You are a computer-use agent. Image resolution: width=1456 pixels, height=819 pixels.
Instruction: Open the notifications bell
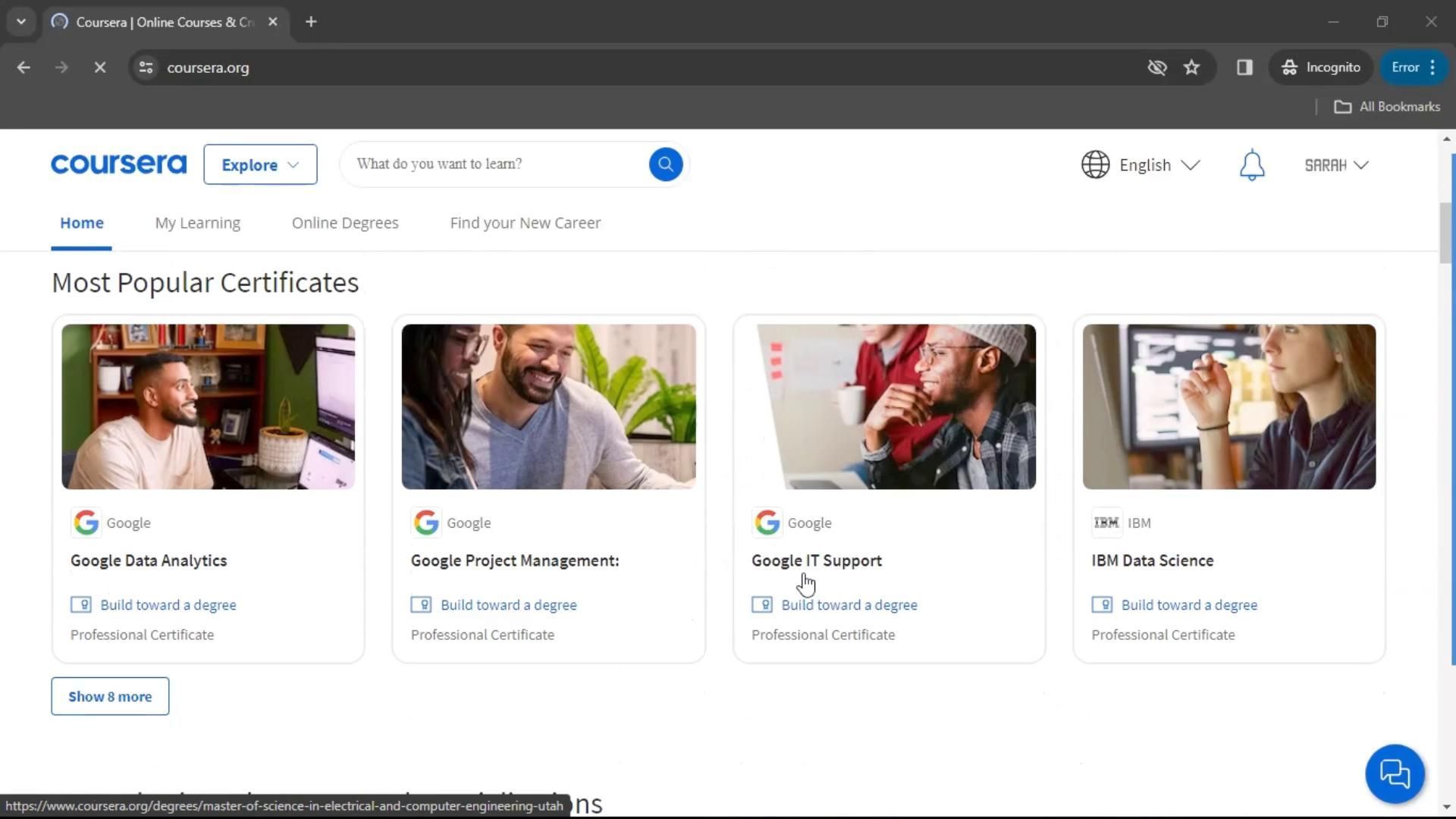[x=1252, y=165]
